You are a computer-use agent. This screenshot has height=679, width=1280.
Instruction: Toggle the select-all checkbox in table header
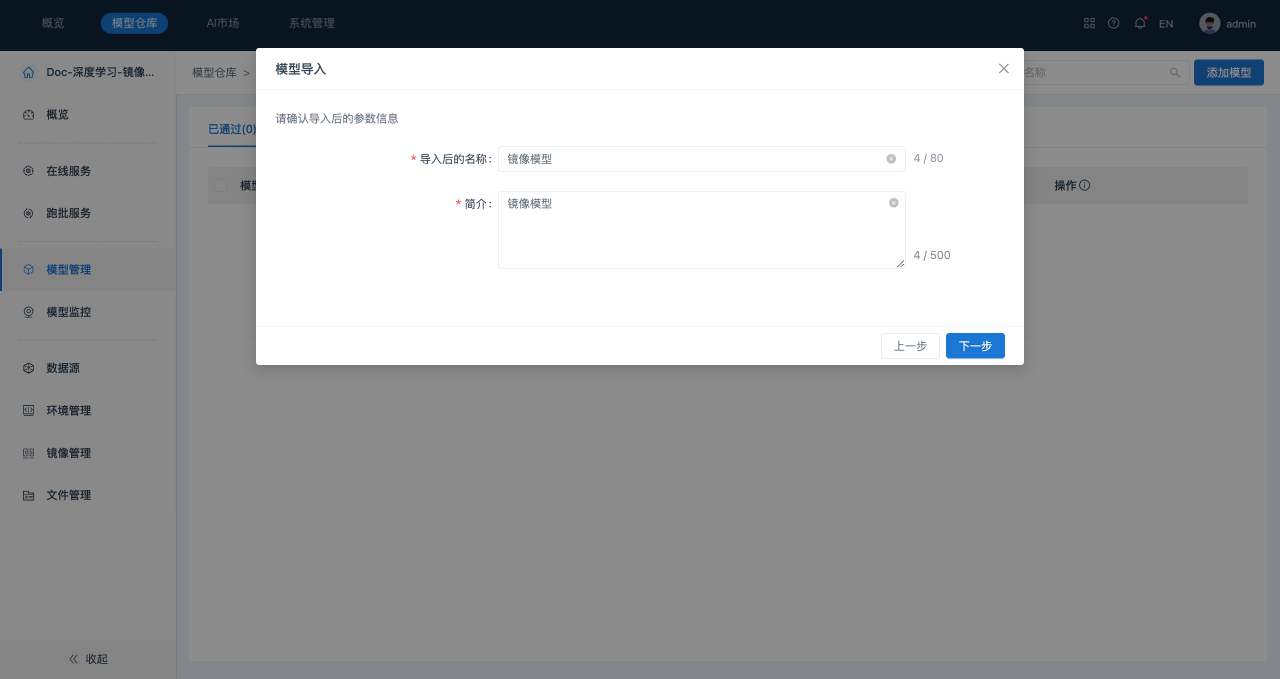click(221, 186)
